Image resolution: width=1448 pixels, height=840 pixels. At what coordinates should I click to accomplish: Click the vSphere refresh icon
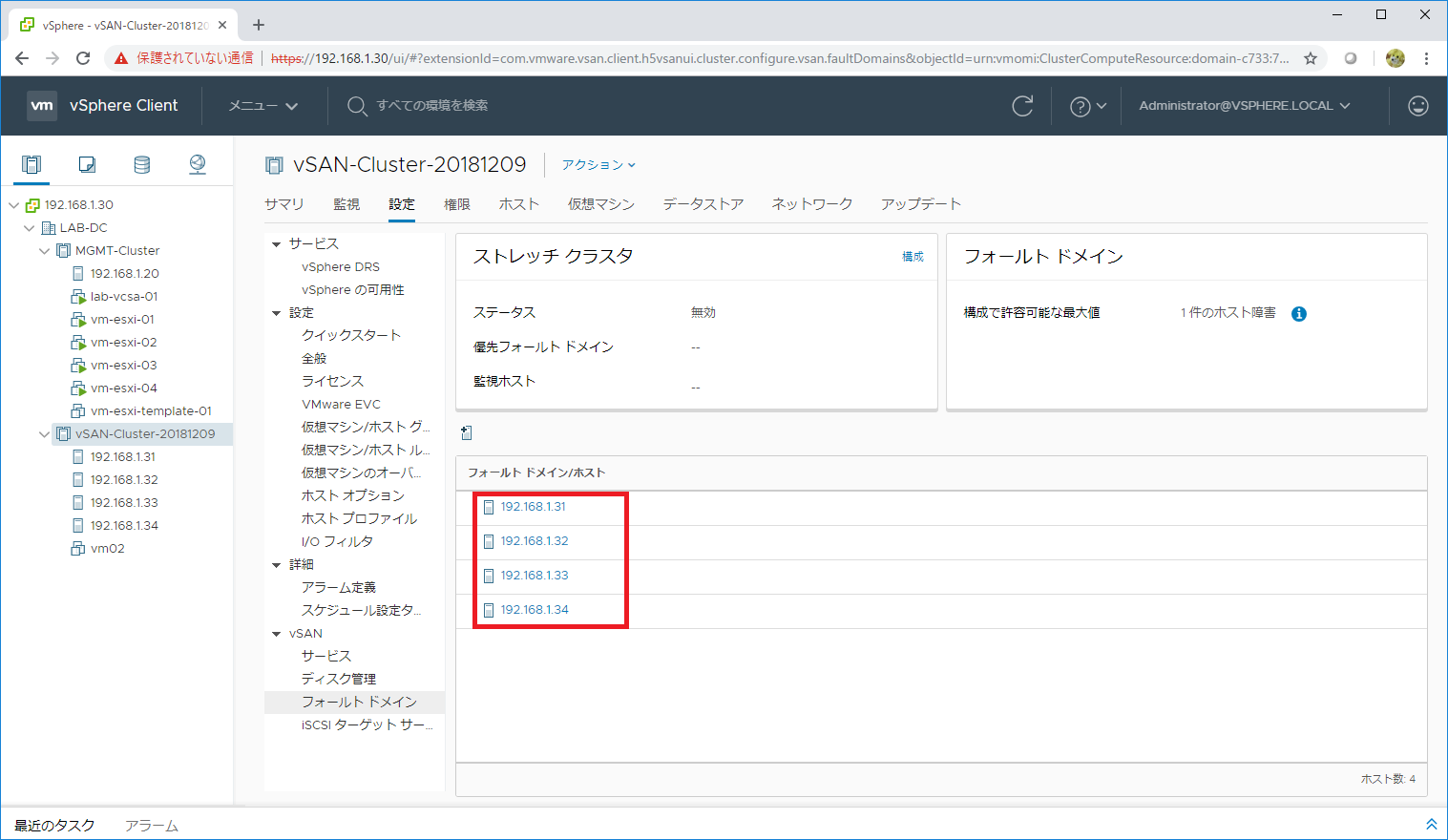tap(1022, 106)
